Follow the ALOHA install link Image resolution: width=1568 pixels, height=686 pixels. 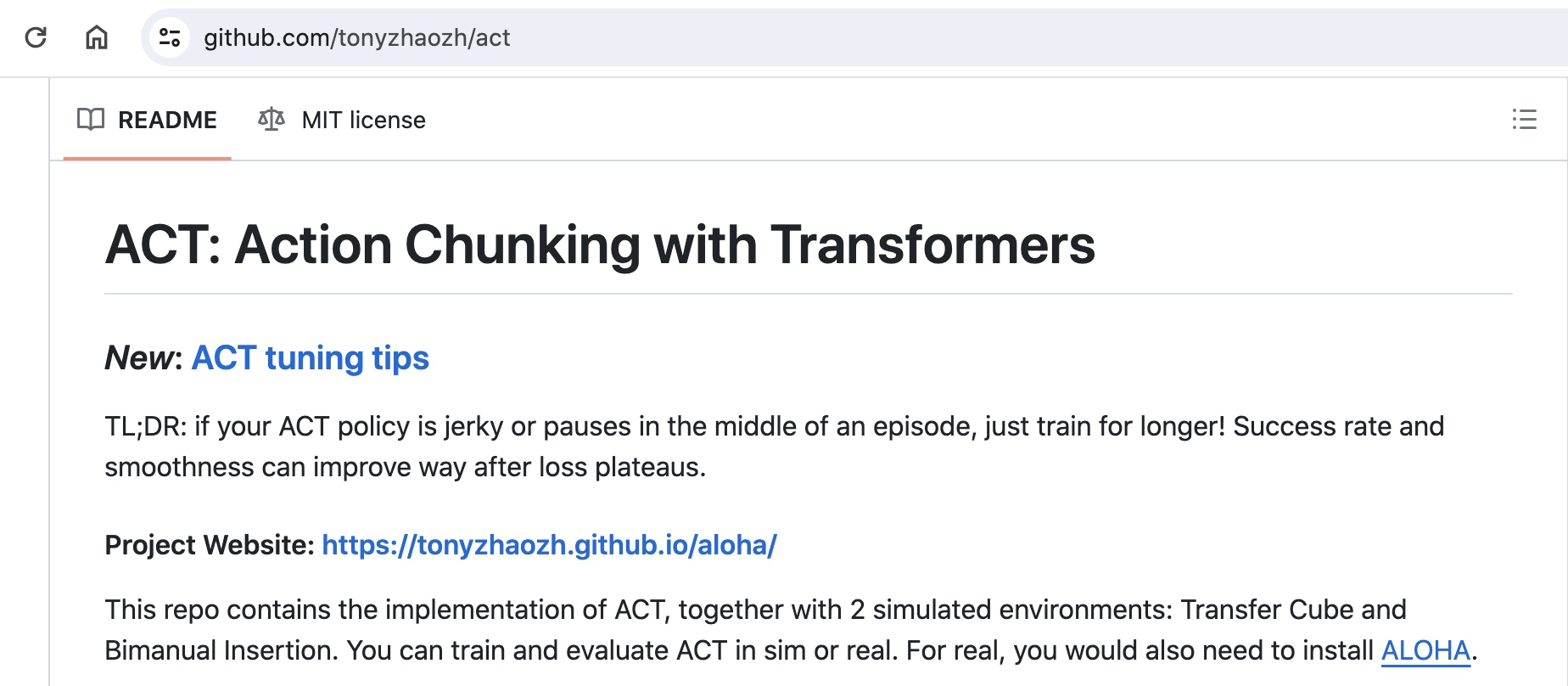coord(1425,650)
